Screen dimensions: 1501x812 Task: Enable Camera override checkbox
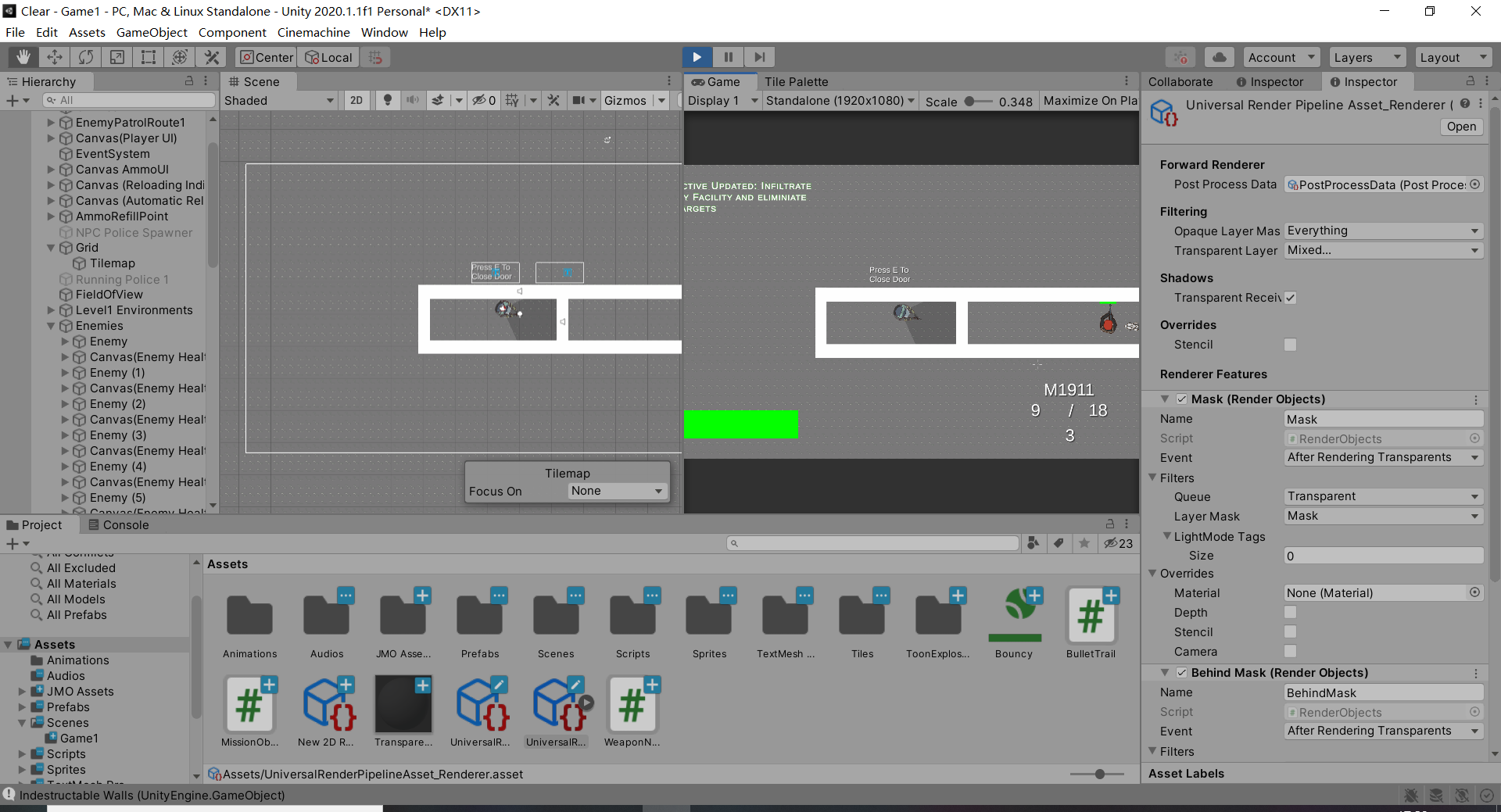point(1291,652)
